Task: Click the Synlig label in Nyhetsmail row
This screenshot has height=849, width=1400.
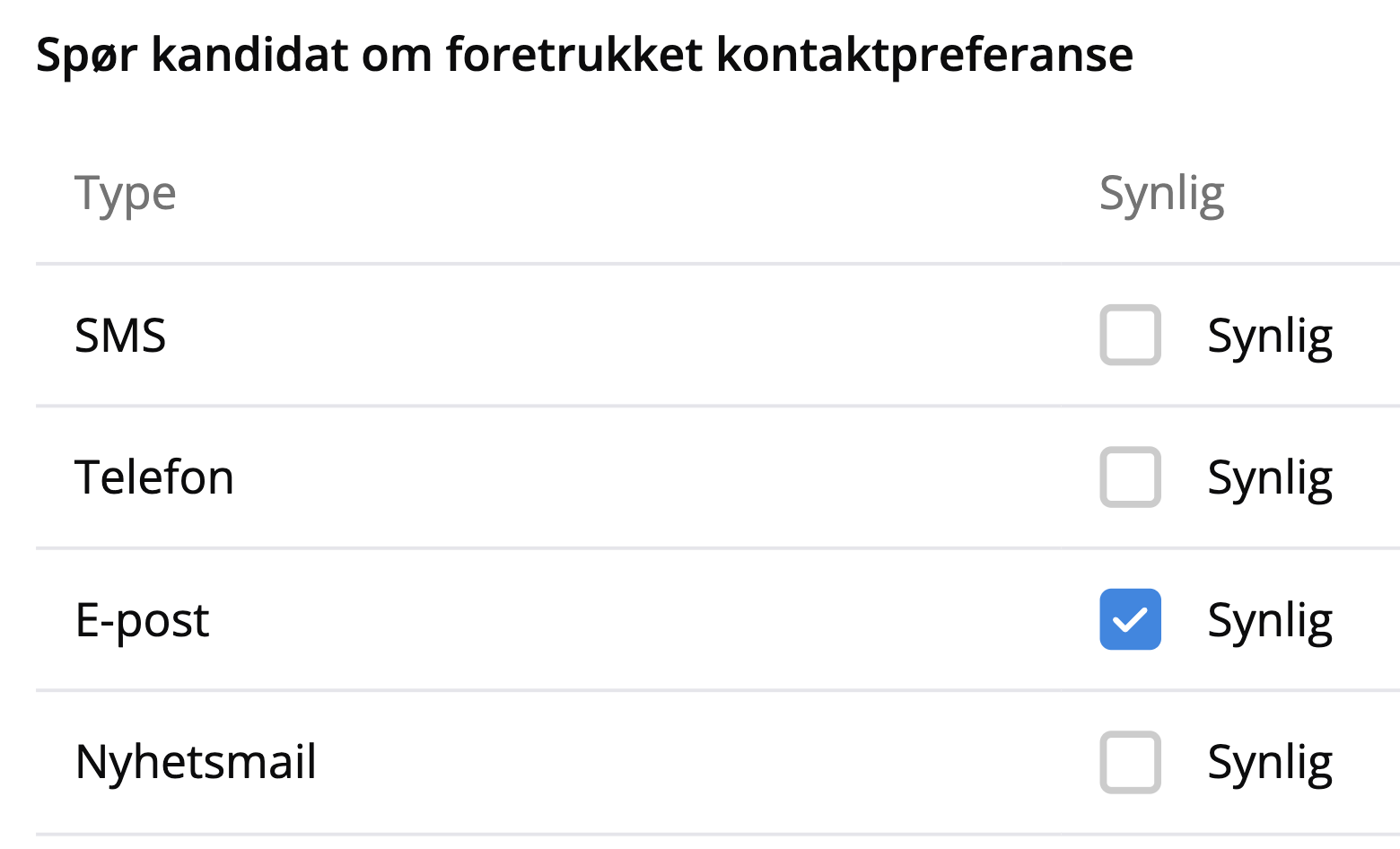Action: (x=1269, y=763)
